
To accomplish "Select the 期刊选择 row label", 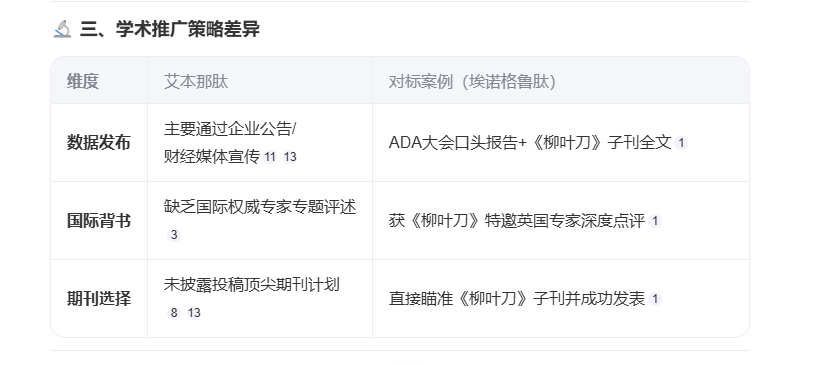I will pyautogui.click(x=99, y=298).
